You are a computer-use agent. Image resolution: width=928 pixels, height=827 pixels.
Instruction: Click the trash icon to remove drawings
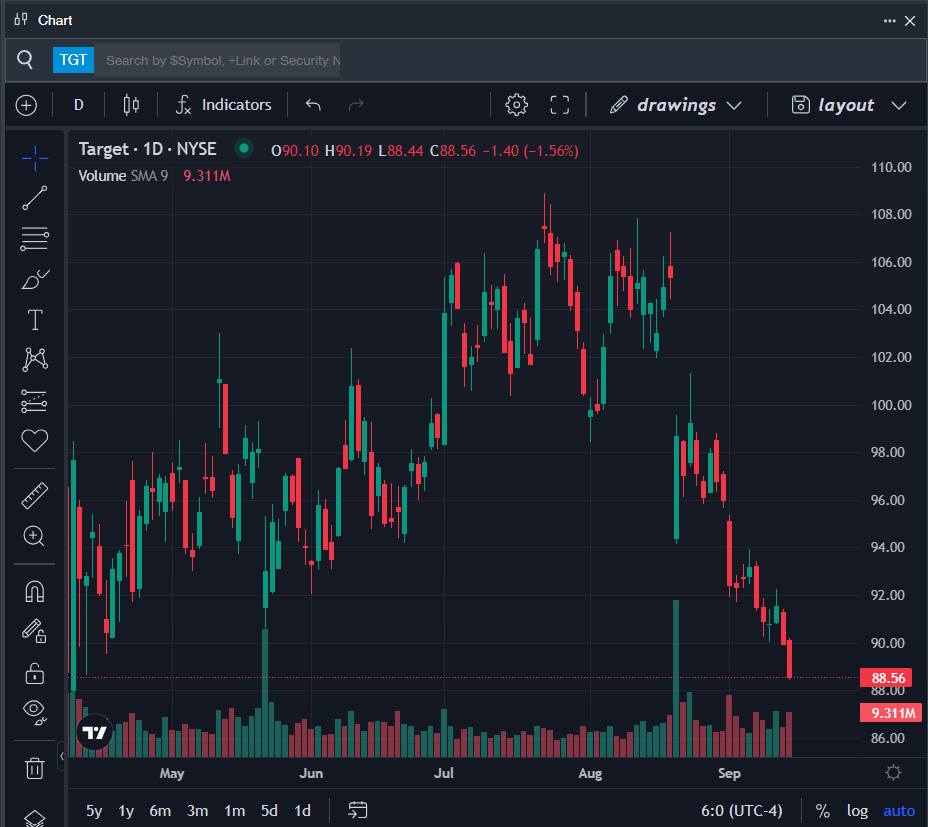pyautogui.click(x=35, y=768)
